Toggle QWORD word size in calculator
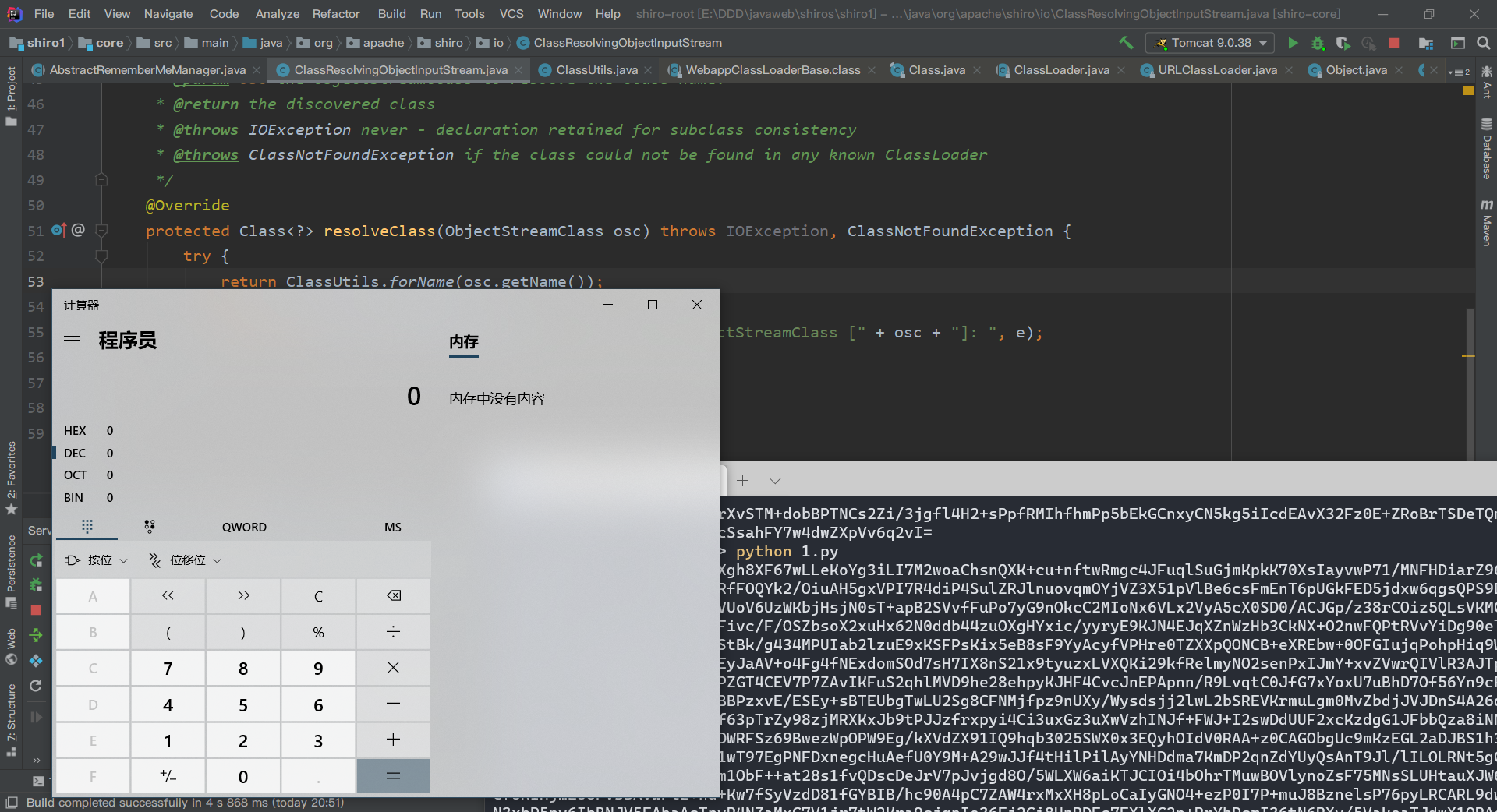The width and height of the screenshot is (1497, 812). (244, 528)
